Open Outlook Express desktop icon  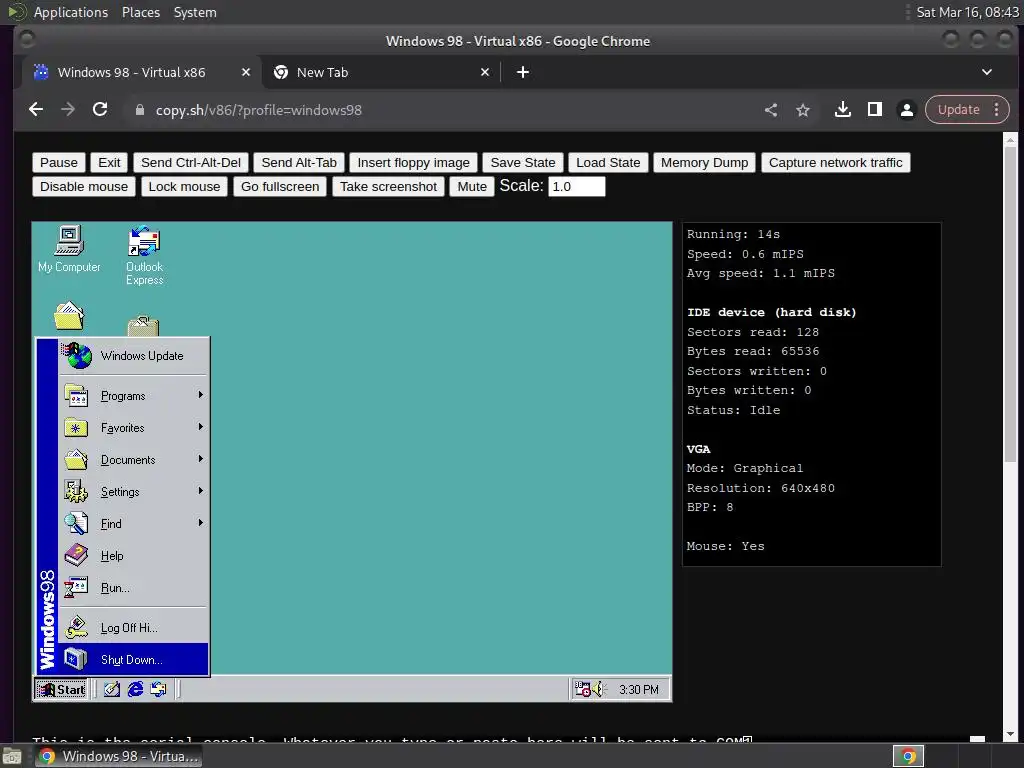[144, 255]
